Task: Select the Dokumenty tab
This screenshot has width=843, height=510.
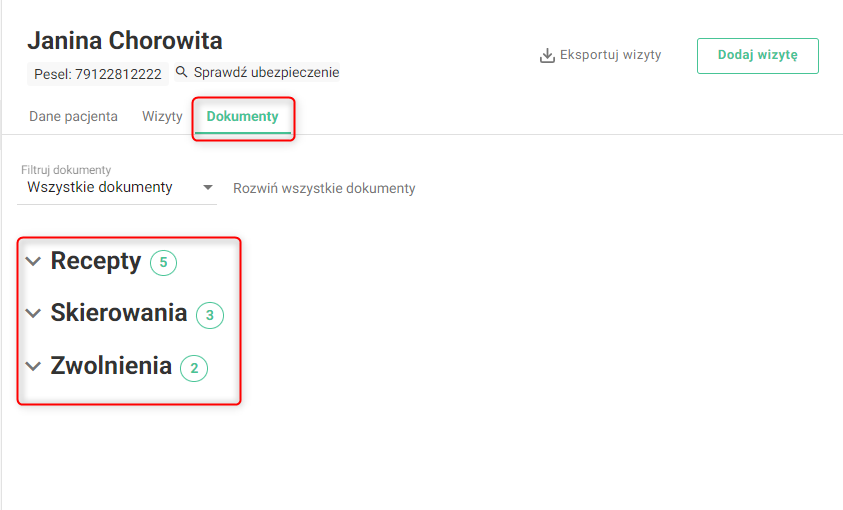Action: pyautogui.click(x=242, y=117)
